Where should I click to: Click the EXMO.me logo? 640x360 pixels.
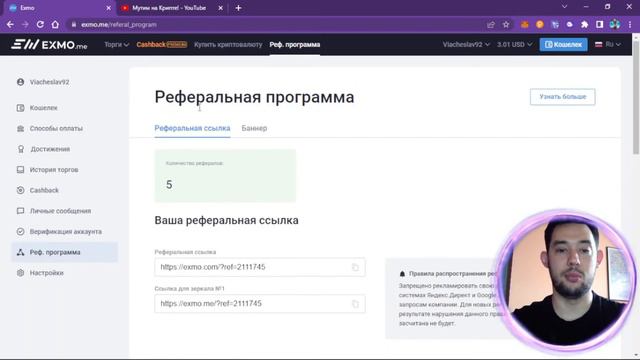click(x=49, y=44)
